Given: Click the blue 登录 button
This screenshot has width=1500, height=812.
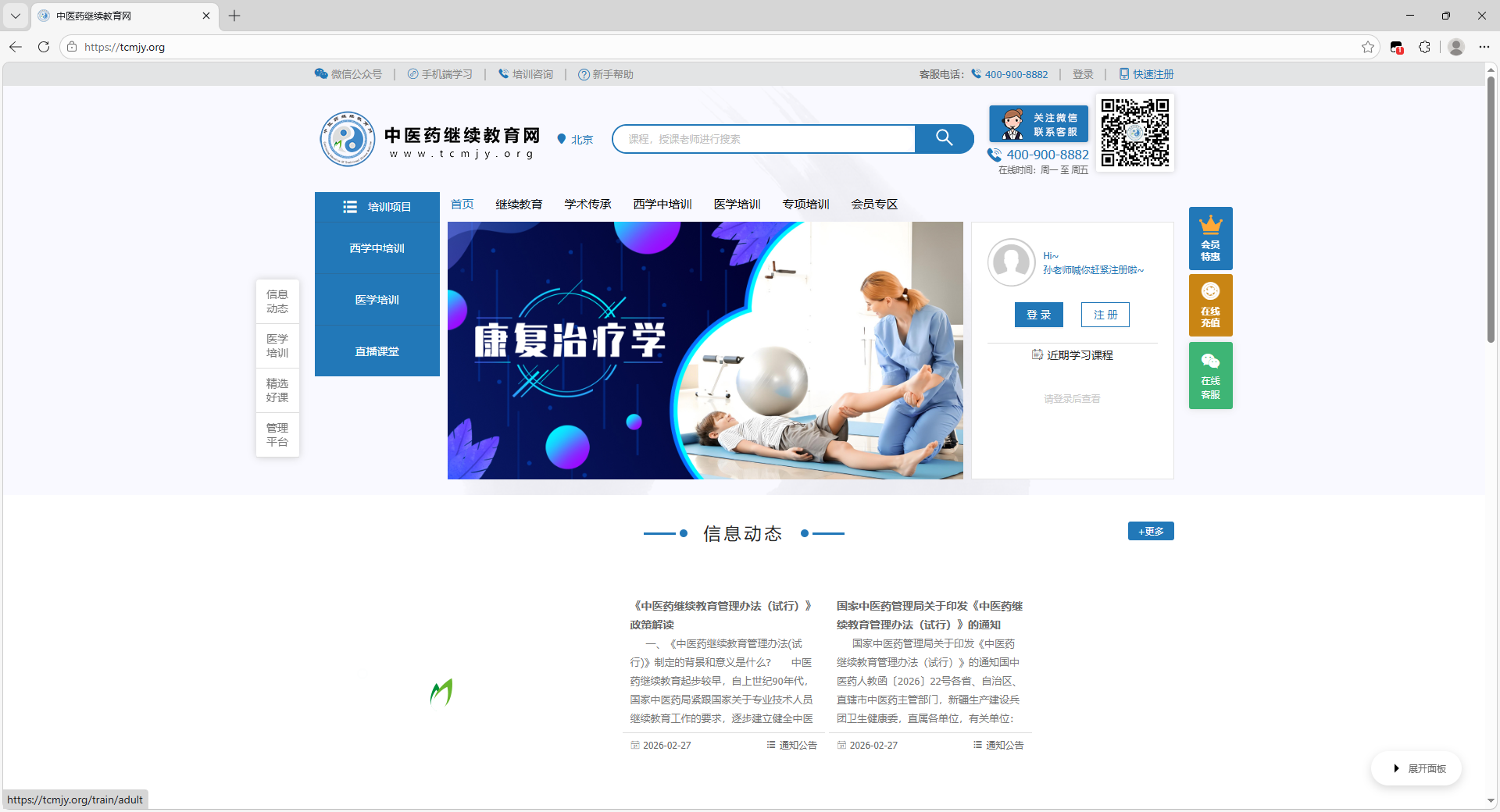Looking at the screenshot, I should (x=1038, y=315).
